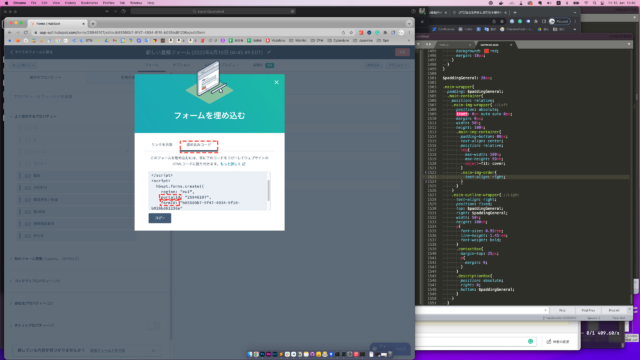This screenshot has width=640, height=360.
Task: Click the share icon in HubSpot address bar
Action: [343, 32]
